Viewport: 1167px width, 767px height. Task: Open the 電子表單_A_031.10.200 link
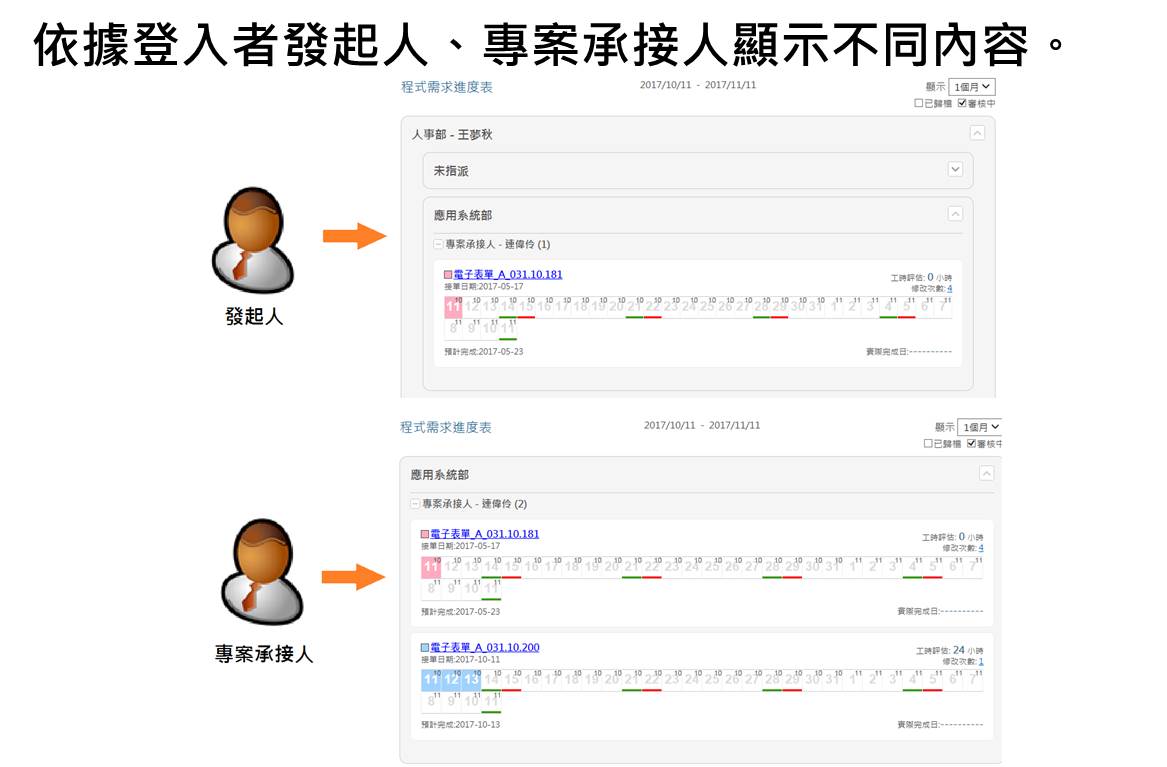(484, 647)
